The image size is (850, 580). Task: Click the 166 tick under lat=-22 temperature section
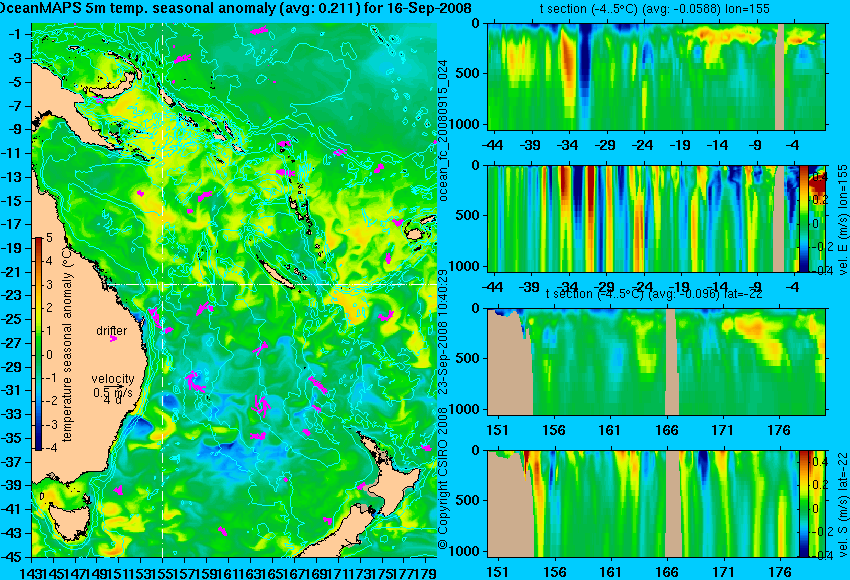pyautogui.click(x=666, y=430)
